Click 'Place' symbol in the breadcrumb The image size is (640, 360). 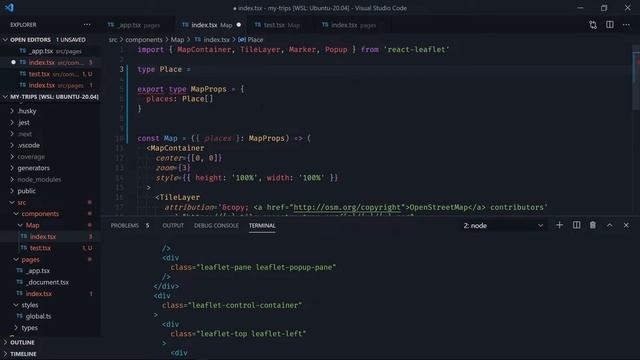coord(255,40)
